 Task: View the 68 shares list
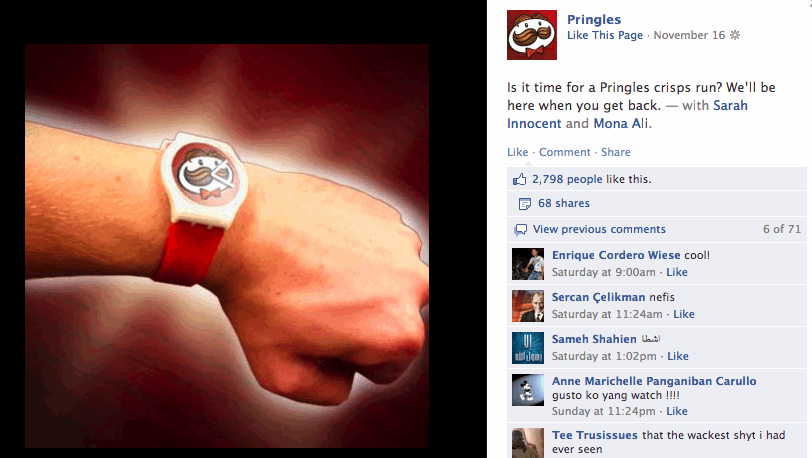[564, 203]
